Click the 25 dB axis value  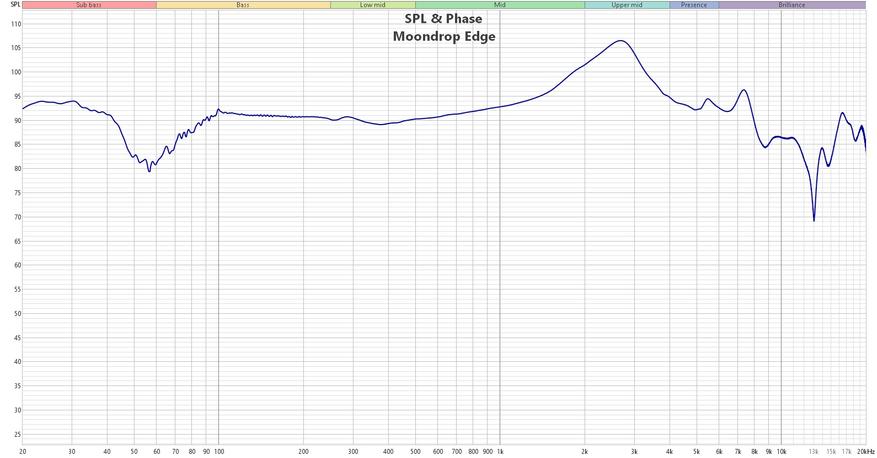[17, 435]
